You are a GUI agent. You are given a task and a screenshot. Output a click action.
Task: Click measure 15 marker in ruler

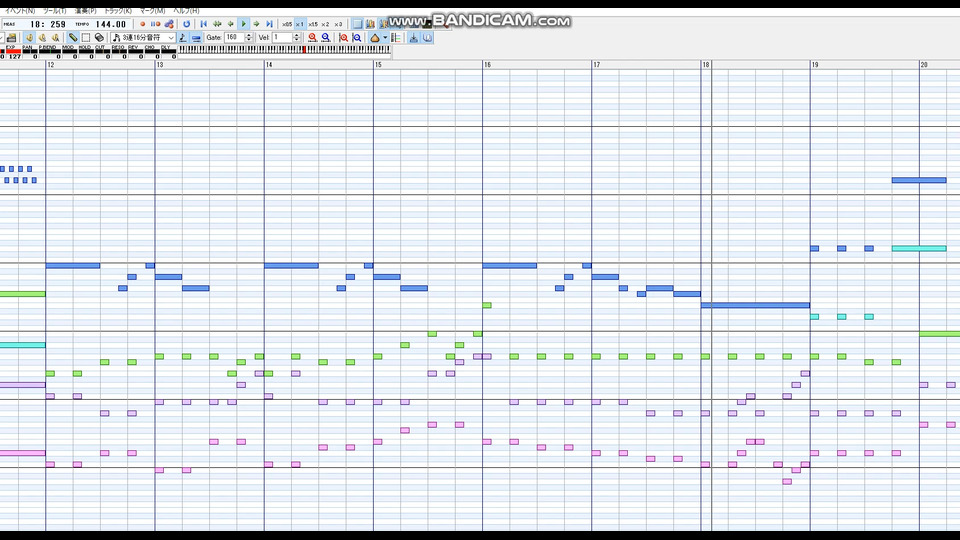(x=378, y=64)
